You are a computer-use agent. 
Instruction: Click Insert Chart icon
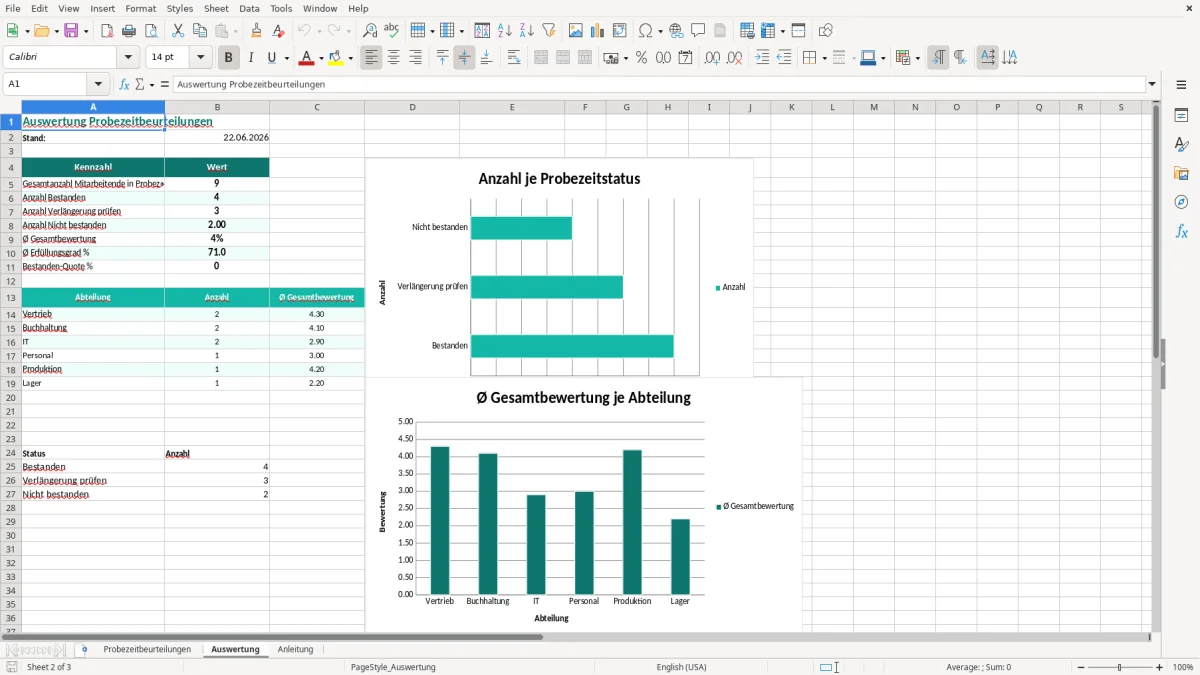click(598, 31)
